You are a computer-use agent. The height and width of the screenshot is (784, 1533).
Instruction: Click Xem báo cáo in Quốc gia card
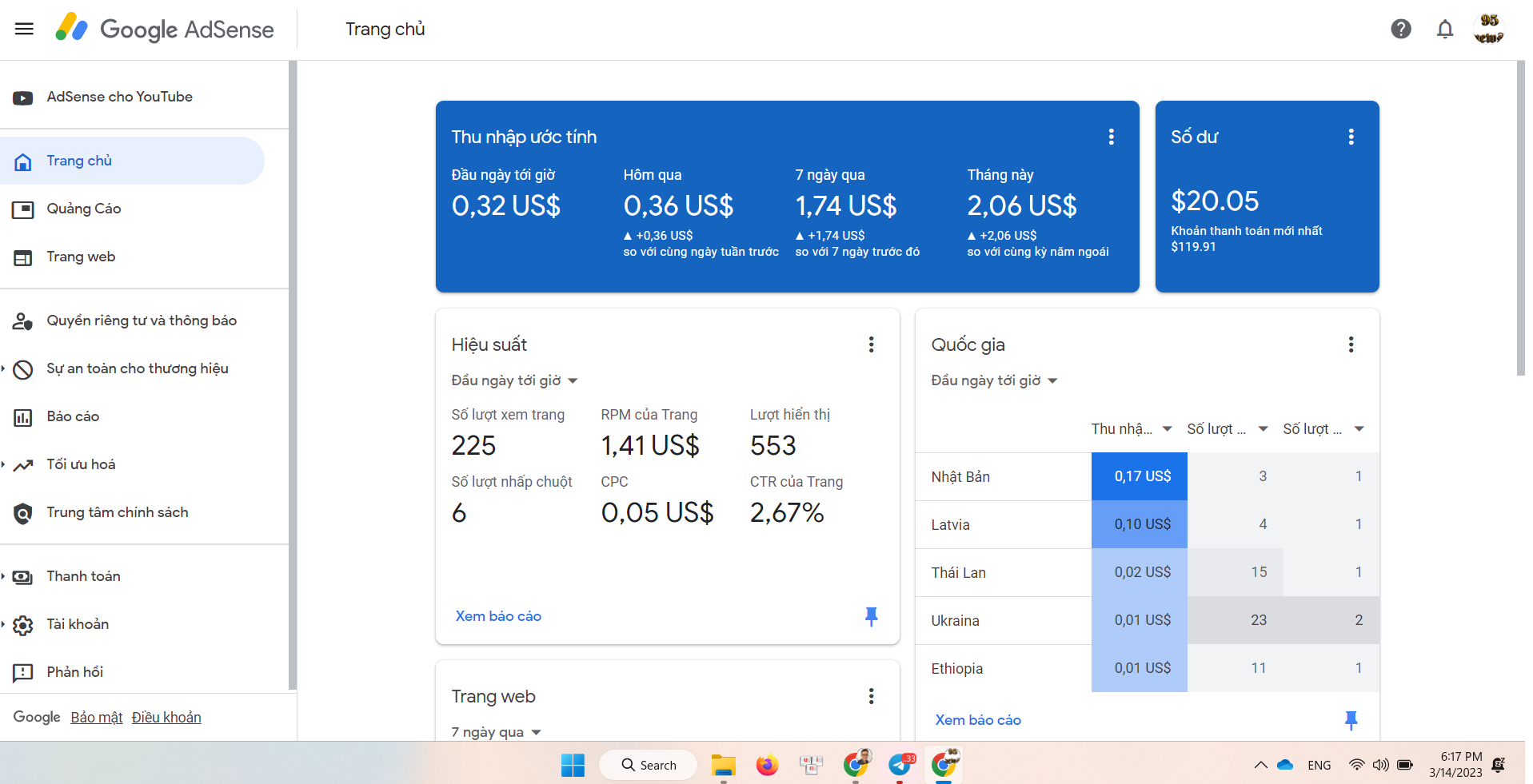978,720
